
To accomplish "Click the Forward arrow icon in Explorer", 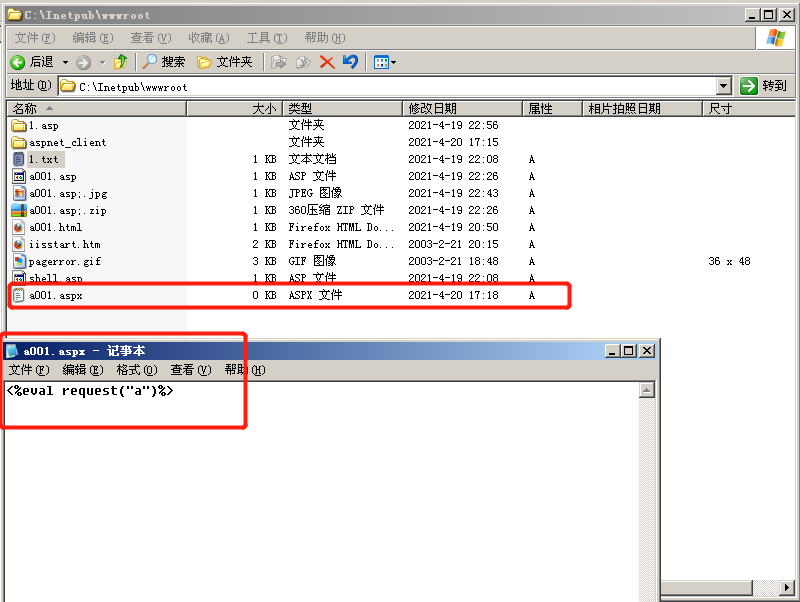I will (83, 62).
